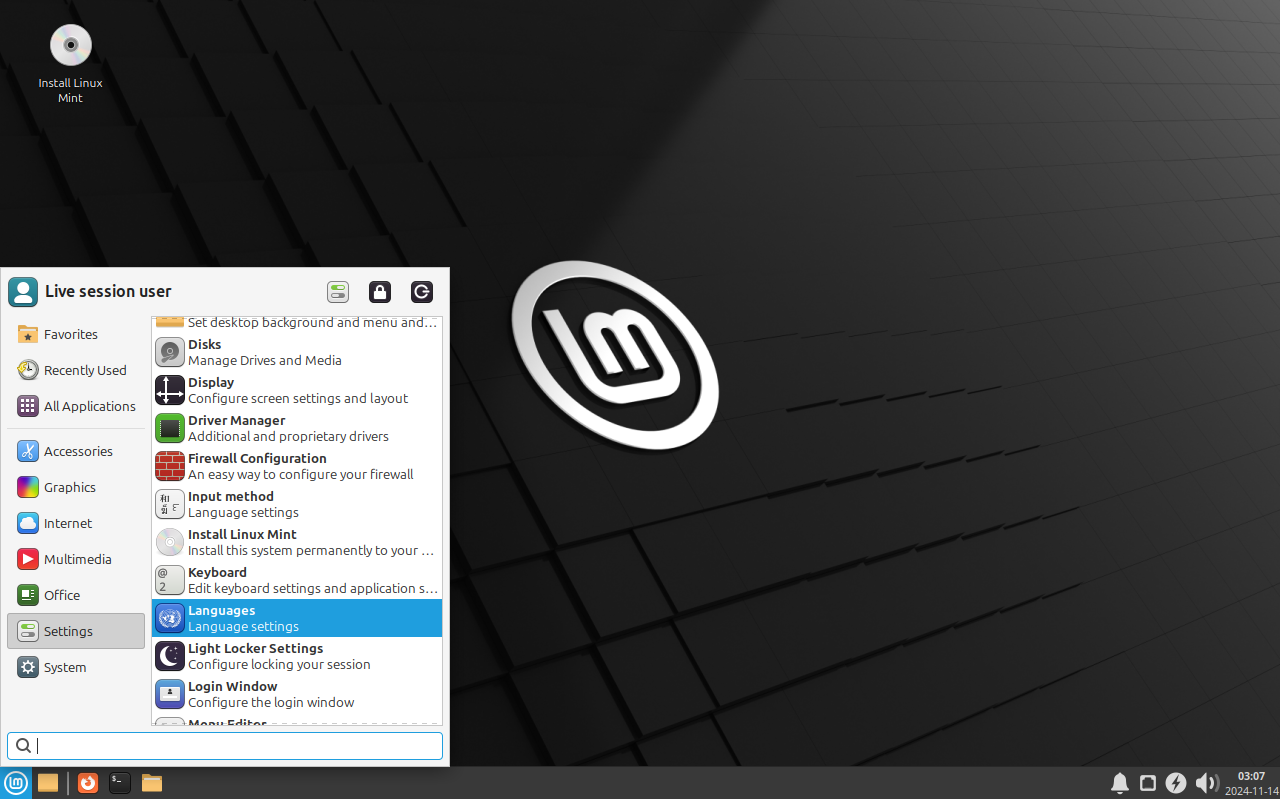Viewport: 1280px width, 799px height.
Task: Launch Install Linux Mint from the menu list
Action: (297, 542)
